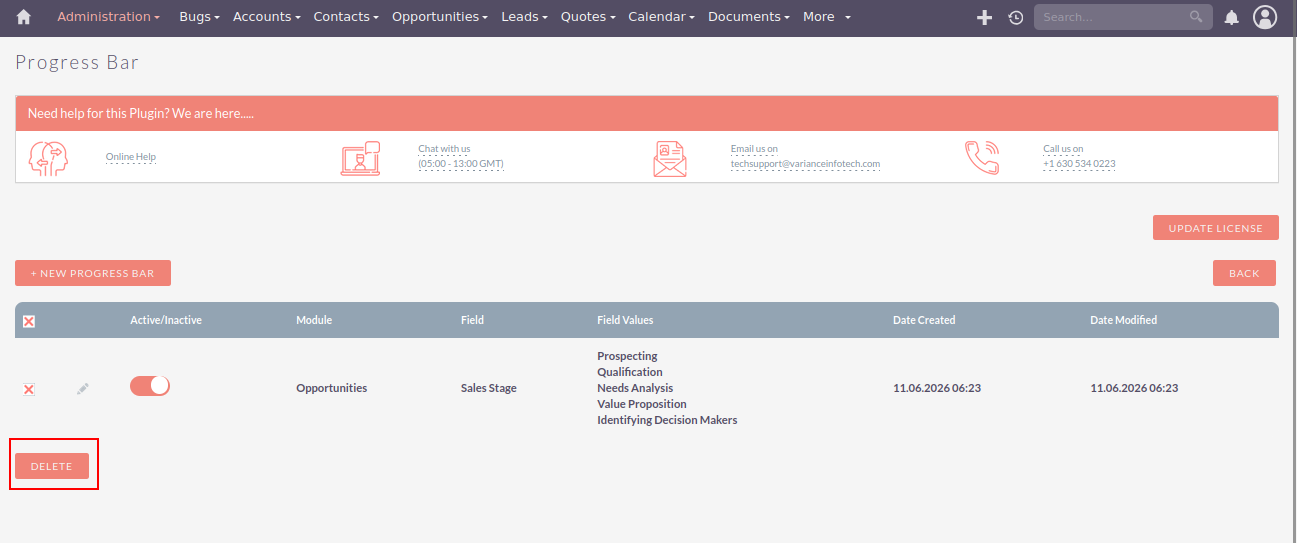Expand the Documents menu
Screen dimensions: 1297x543
click(x=749, y=17)
